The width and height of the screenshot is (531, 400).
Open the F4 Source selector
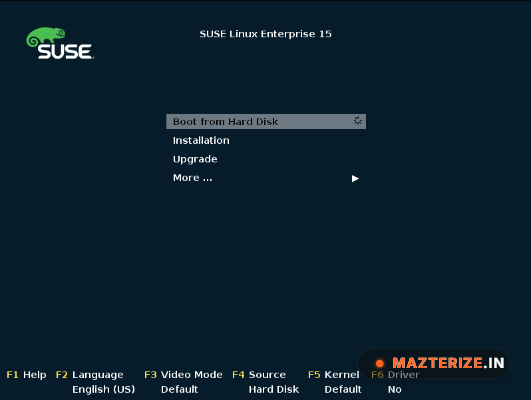[x=259, y=375]
